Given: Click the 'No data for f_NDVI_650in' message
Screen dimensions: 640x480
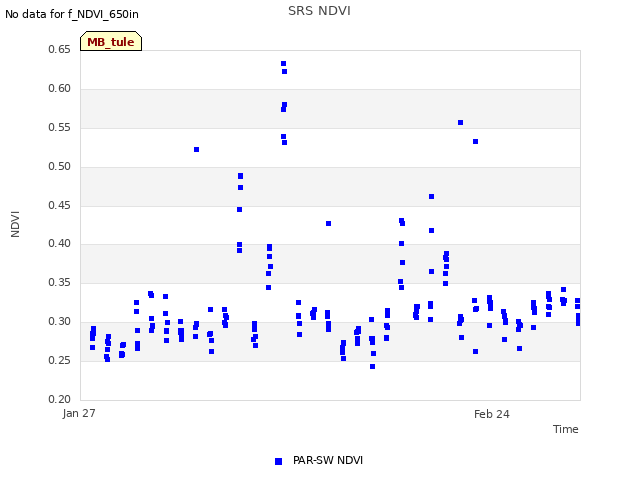Looking at the screenshot, I should pos(72,14).
